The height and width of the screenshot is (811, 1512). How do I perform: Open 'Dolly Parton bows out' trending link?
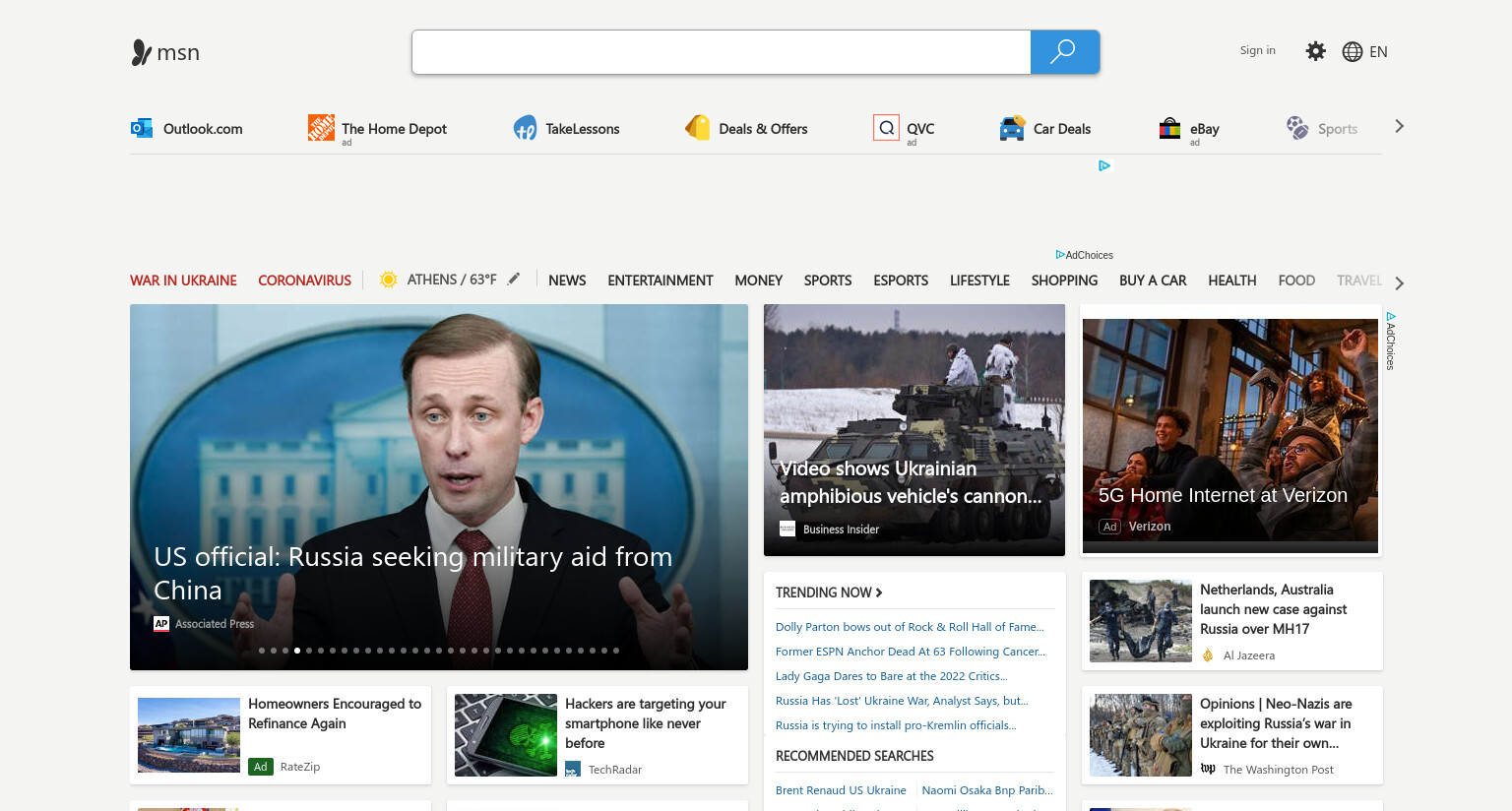pos(910,627)
